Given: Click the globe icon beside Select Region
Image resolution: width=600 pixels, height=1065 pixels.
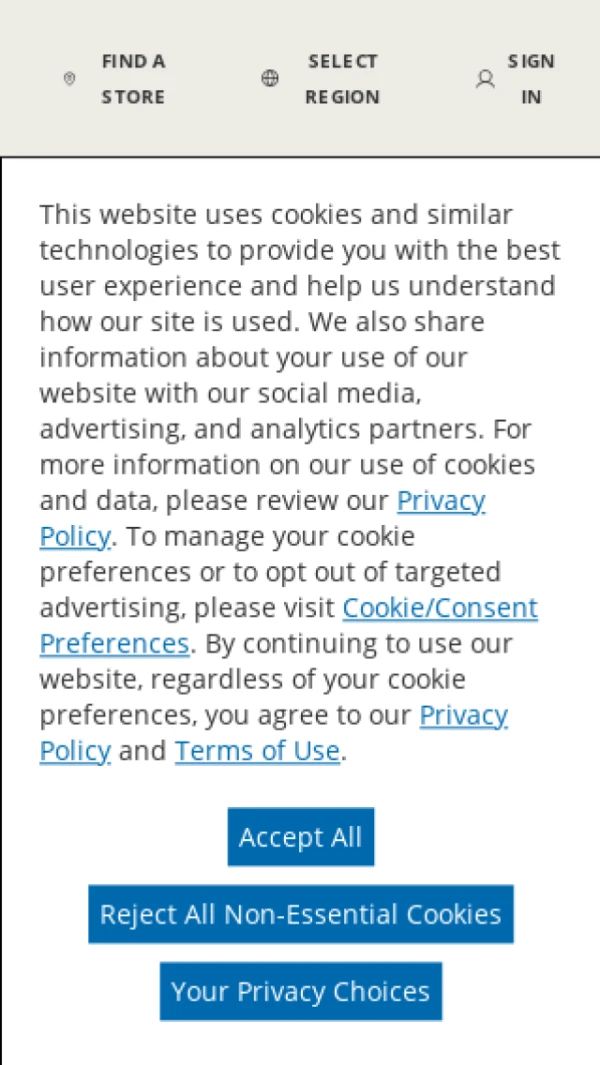Looking at the screenshot, I should tap(270, 79).
